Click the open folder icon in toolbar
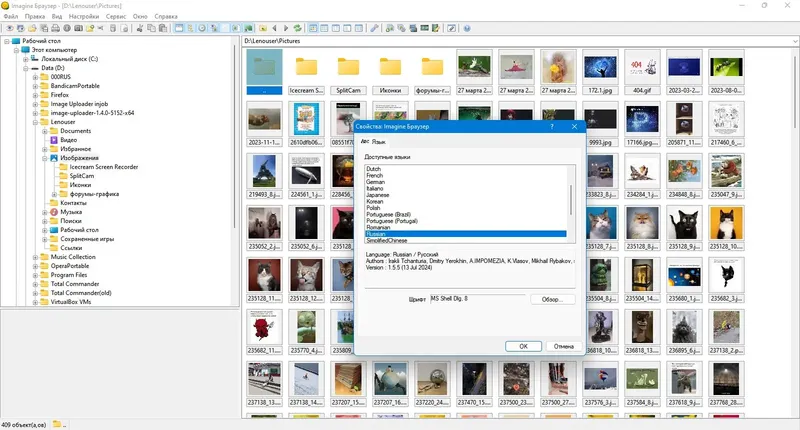This screenshot has height=430, width=800. pos(32,28)
